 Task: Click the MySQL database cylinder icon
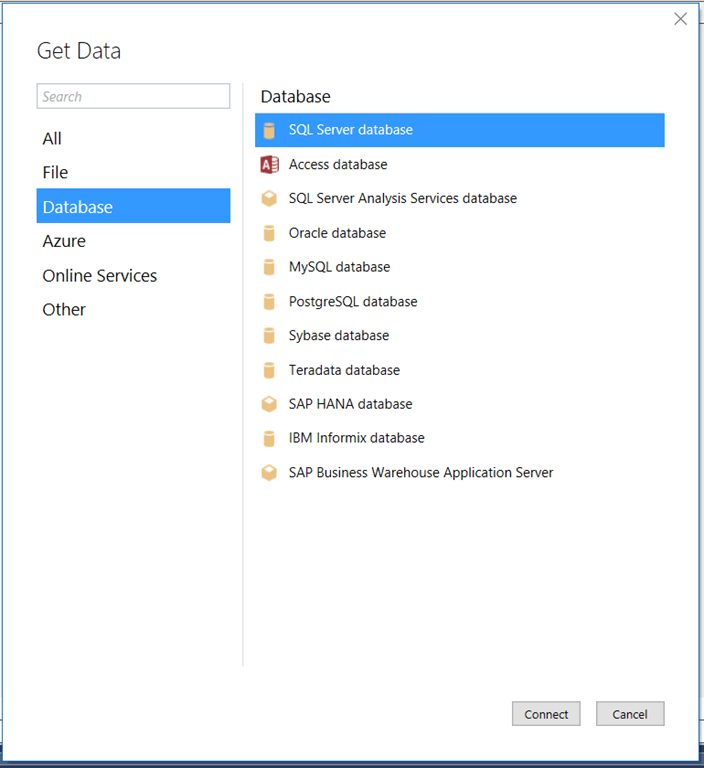pos(269,267)
